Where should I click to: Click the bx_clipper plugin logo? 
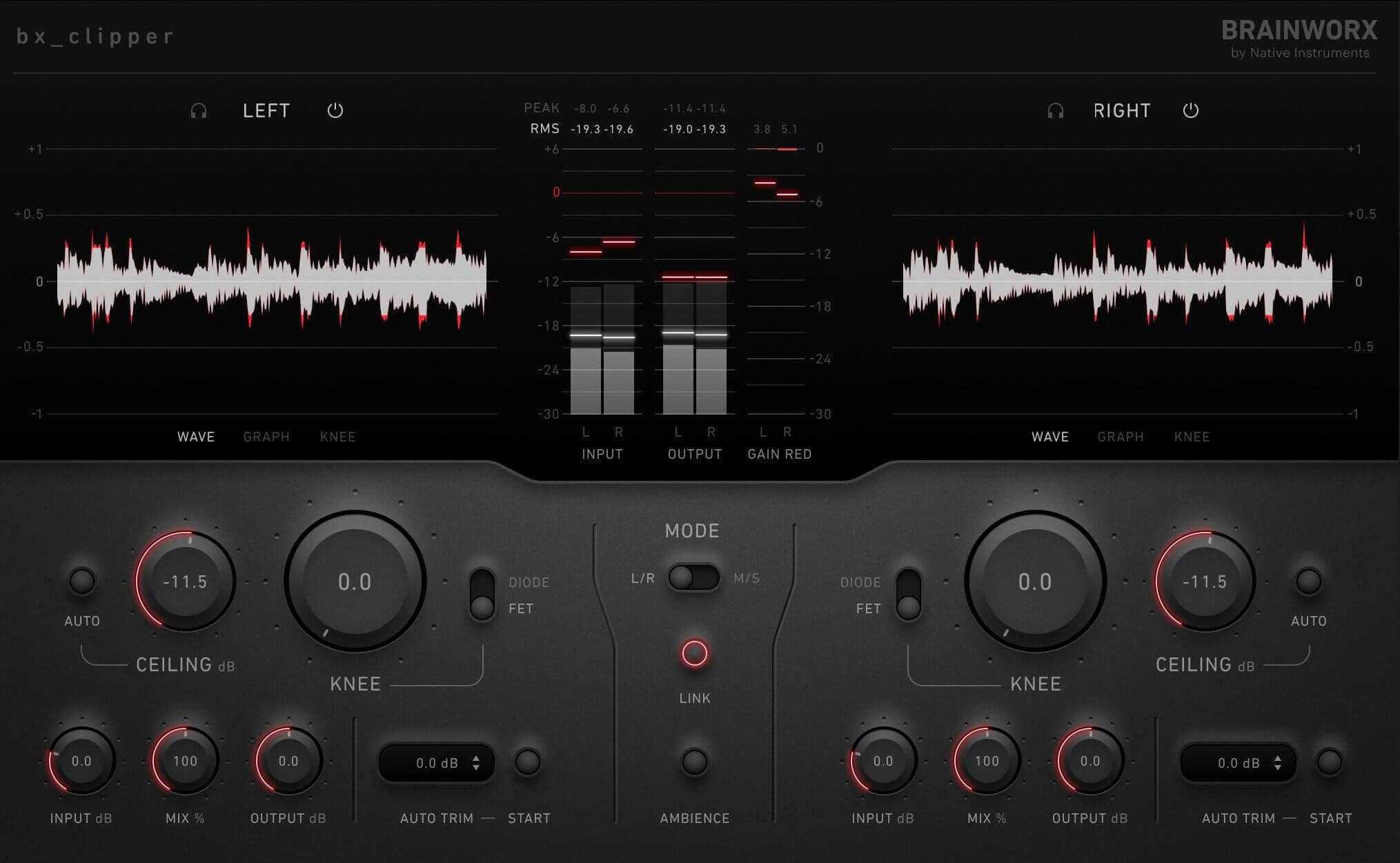(x=95, y=36)
